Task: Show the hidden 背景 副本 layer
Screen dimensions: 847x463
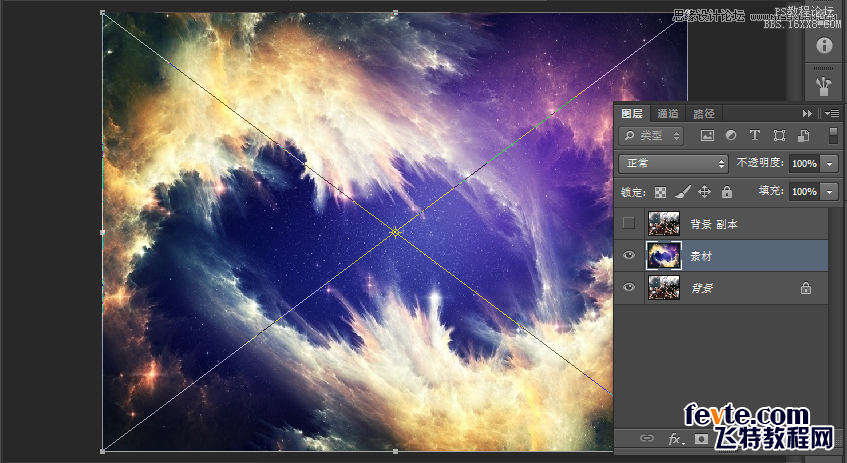Action: tap(629, 223)
